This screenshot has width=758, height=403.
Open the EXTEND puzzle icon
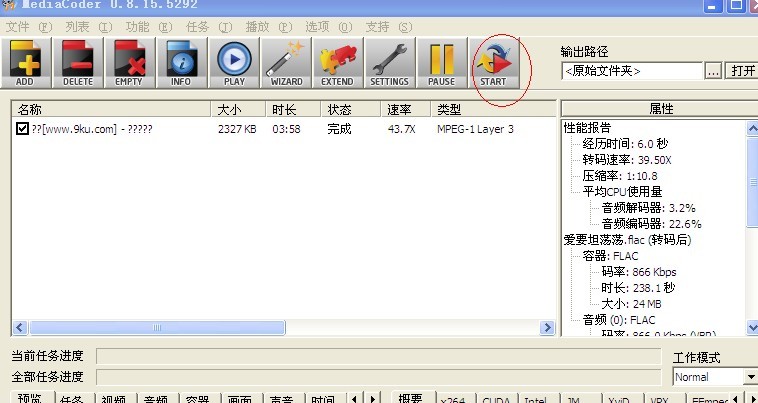click(337, 63)
